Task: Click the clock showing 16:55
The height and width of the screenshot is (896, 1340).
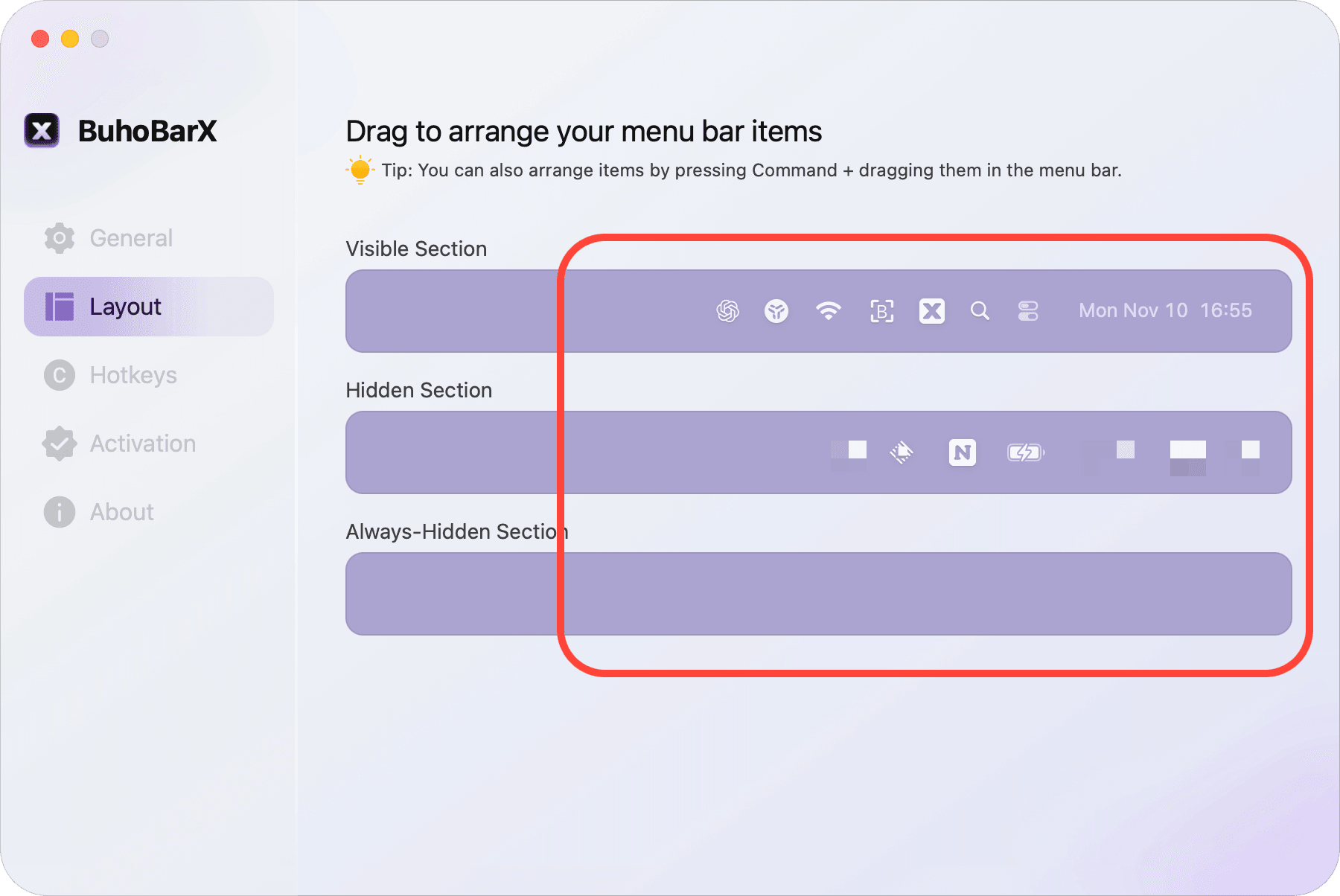Action: (1226, 310)
